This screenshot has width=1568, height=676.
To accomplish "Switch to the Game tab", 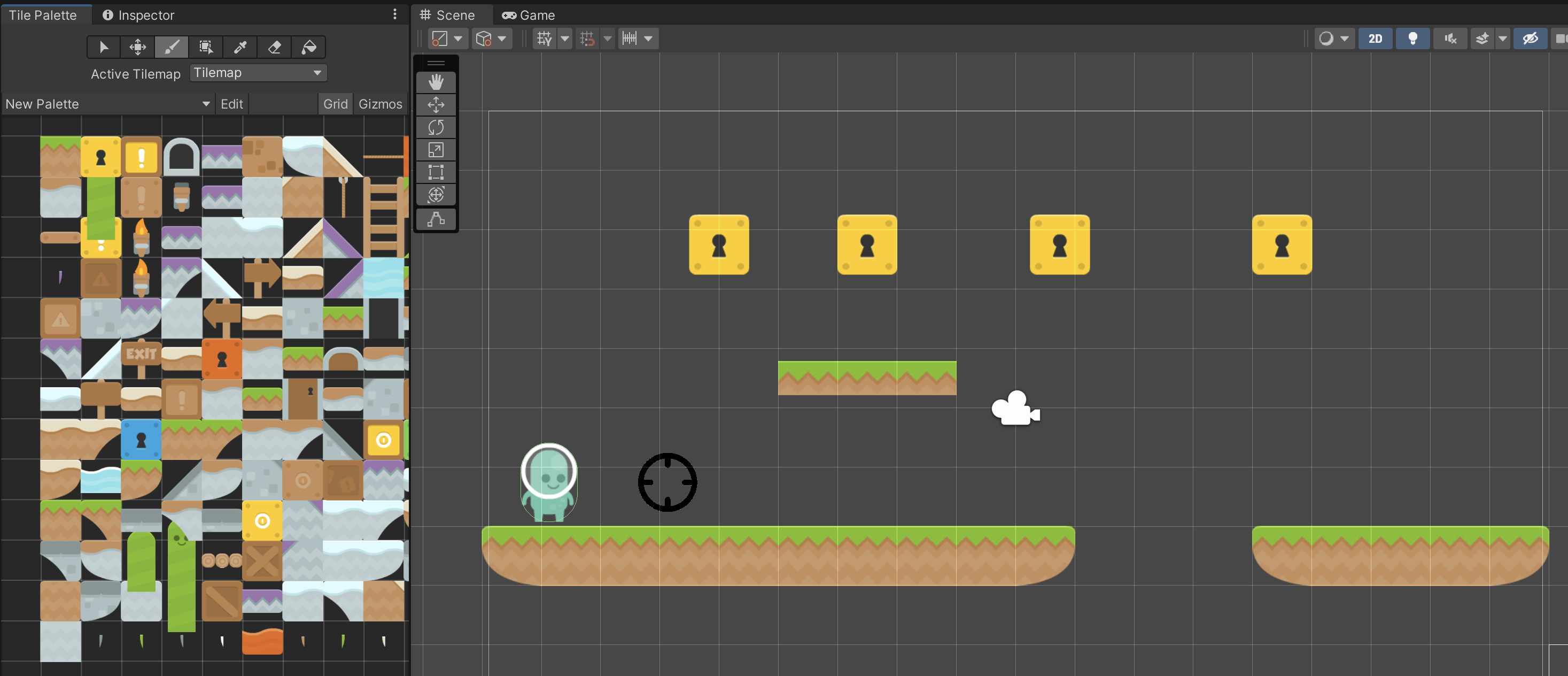I will (527, 15).
